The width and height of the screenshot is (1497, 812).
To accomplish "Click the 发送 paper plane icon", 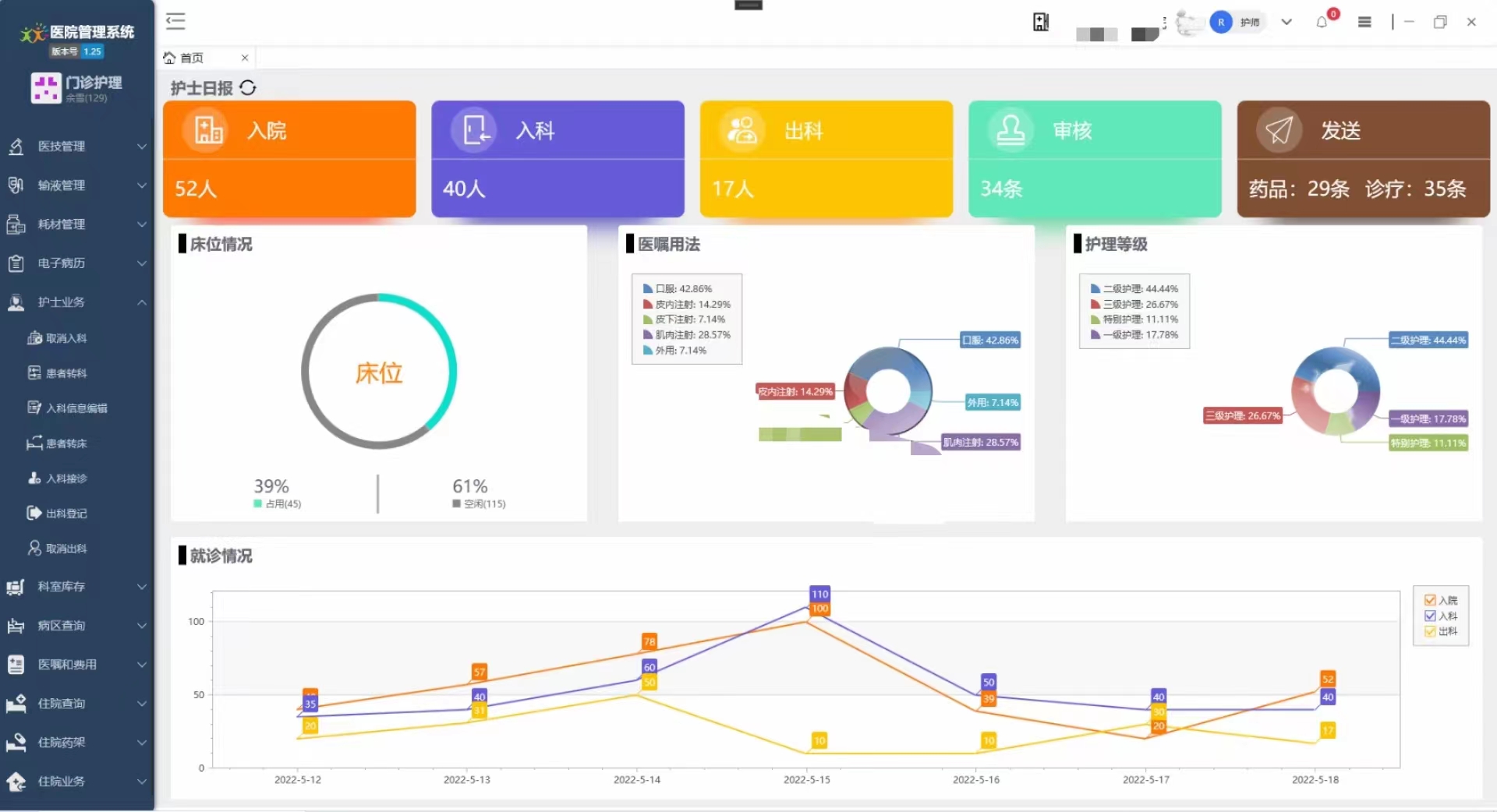I will (x=1279, y=130).
